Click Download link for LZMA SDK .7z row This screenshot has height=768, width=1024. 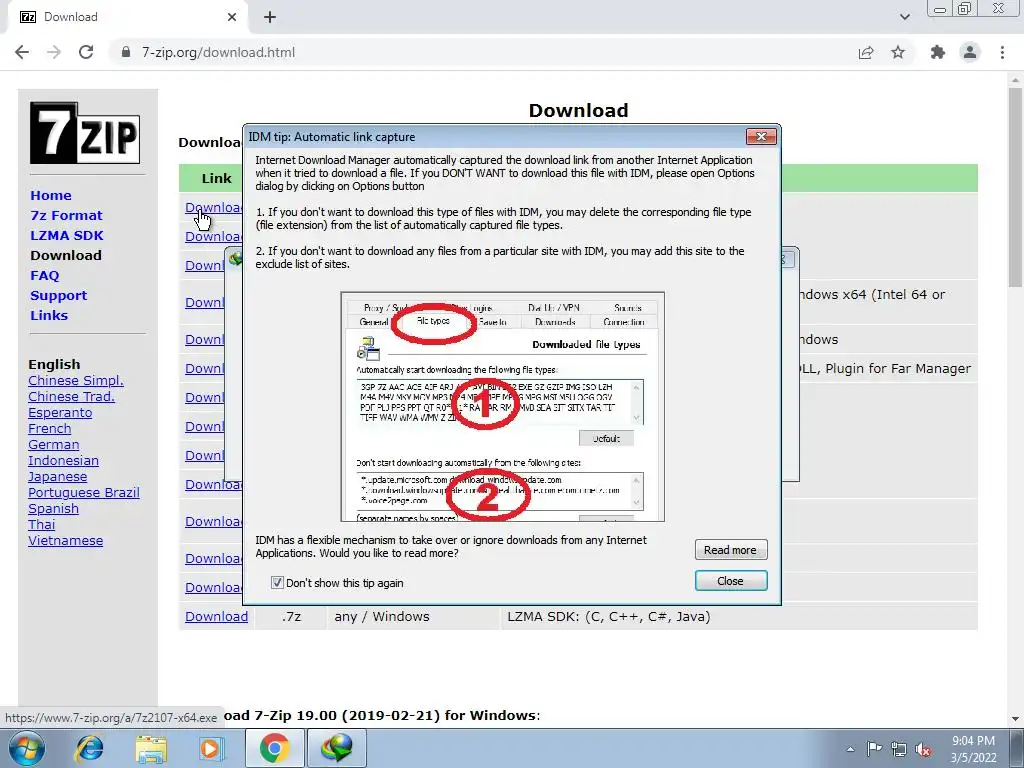(x=216, y=616)
